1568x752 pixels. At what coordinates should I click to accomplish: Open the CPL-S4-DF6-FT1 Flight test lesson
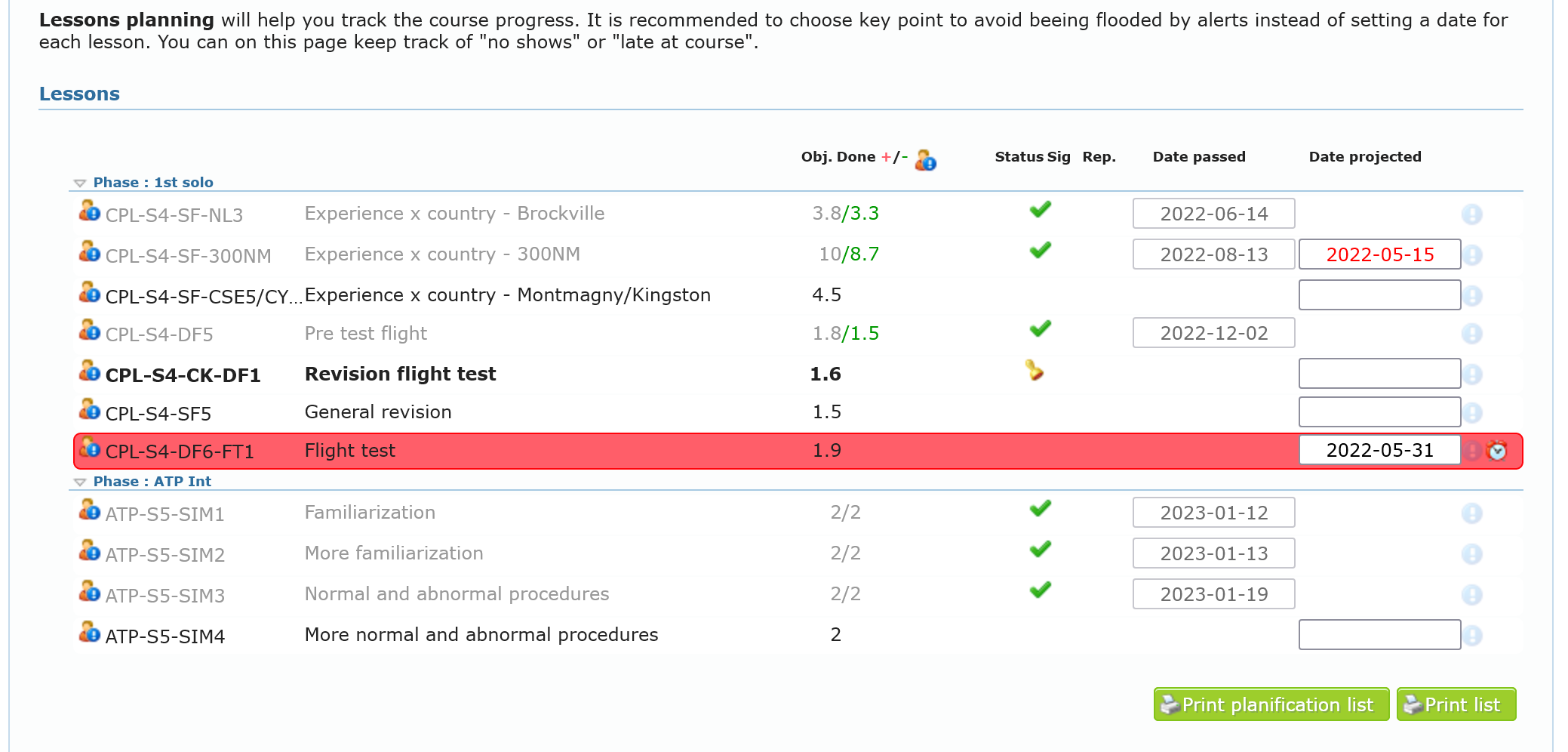point(180,452)
